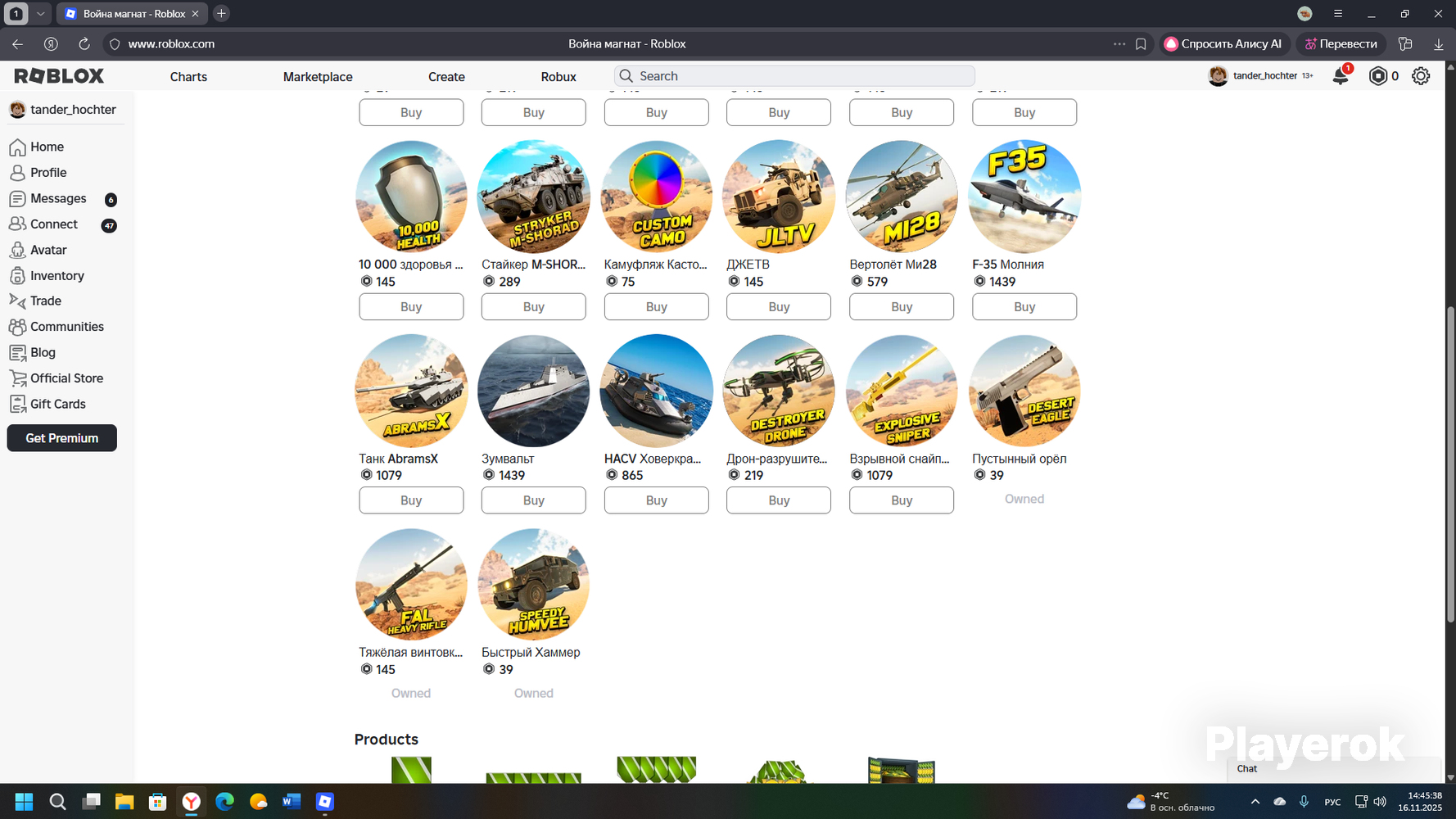
Task: Open Create in top navigation
Action: (446, 77)
